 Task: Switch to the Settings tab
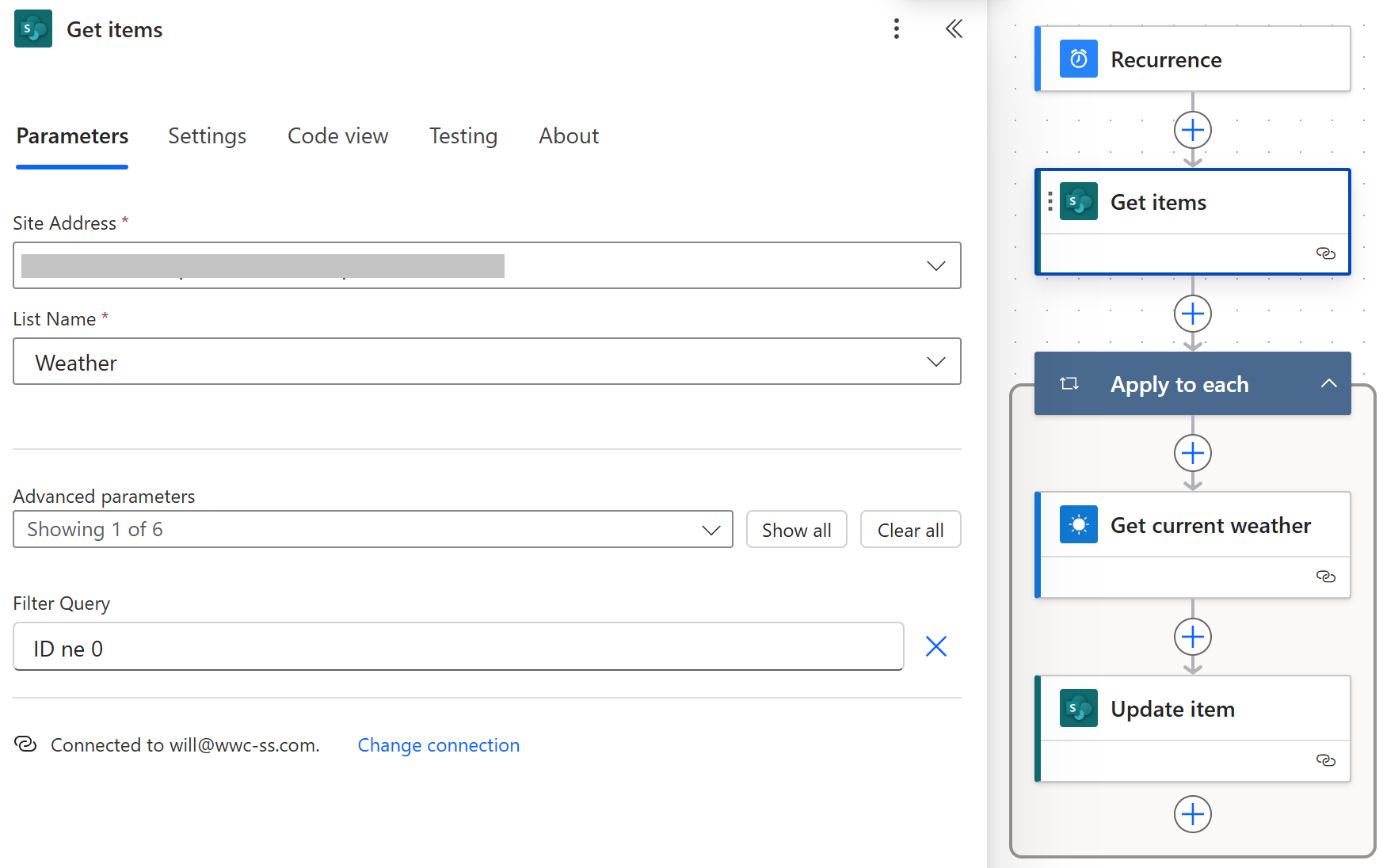[x=207, y=136]
